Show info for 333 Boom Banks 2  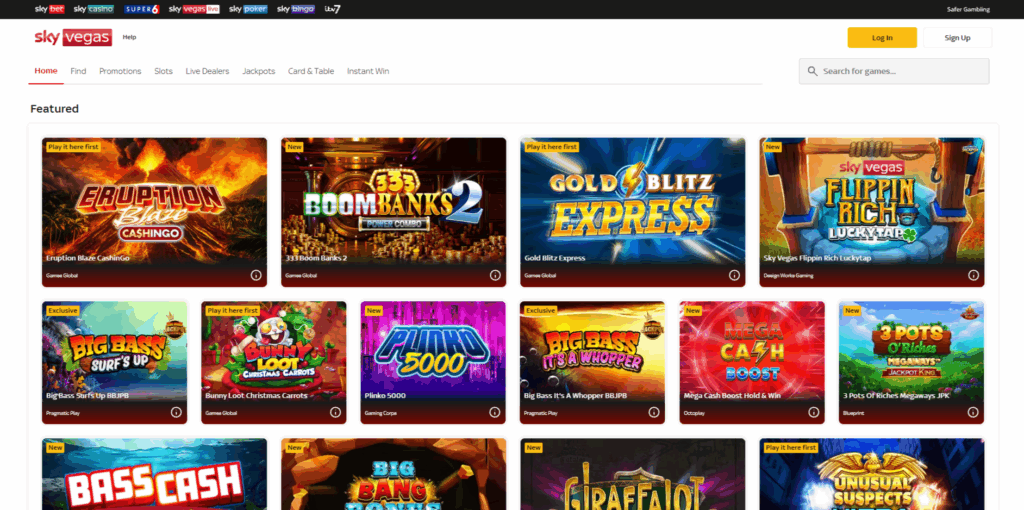(495, 275)
